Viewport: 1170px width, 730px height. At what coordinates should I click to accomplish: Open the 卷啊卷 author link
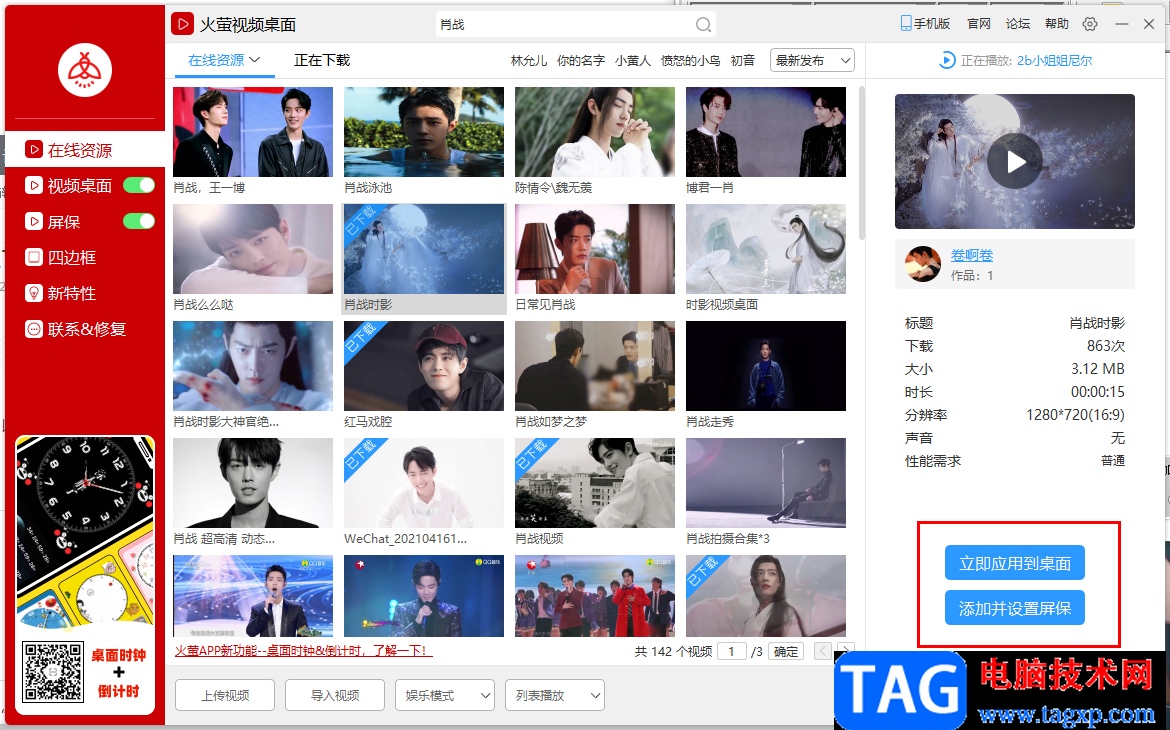972,255
